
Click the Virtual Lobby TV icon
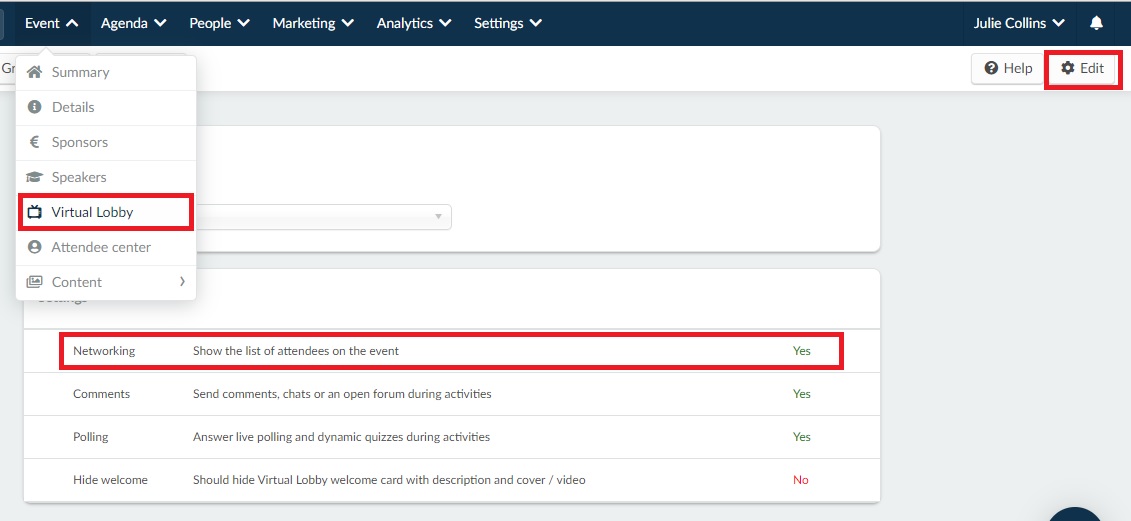coord(34,212)
